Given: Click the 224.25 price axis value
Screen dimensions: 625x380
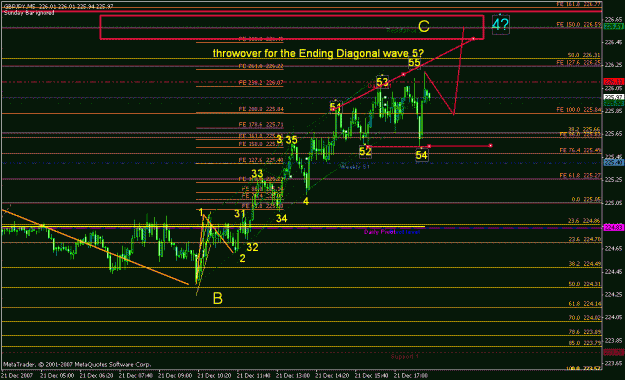Looking at the screenshot, I should pyautogui.click(x=614, y=295).
